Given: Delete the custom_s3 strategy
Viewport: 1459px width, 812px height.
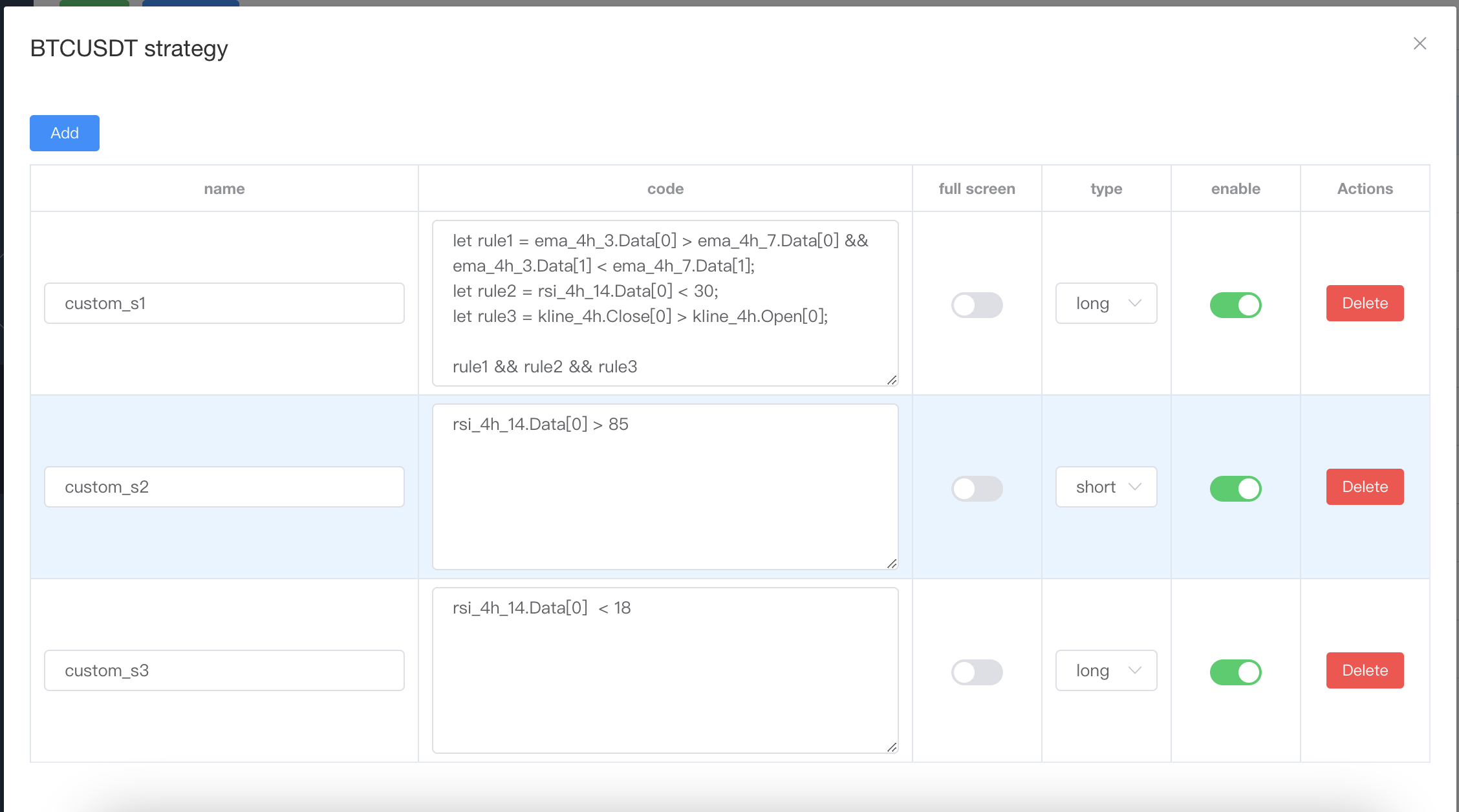Looking at the screenshot, I should [1365, 670].
